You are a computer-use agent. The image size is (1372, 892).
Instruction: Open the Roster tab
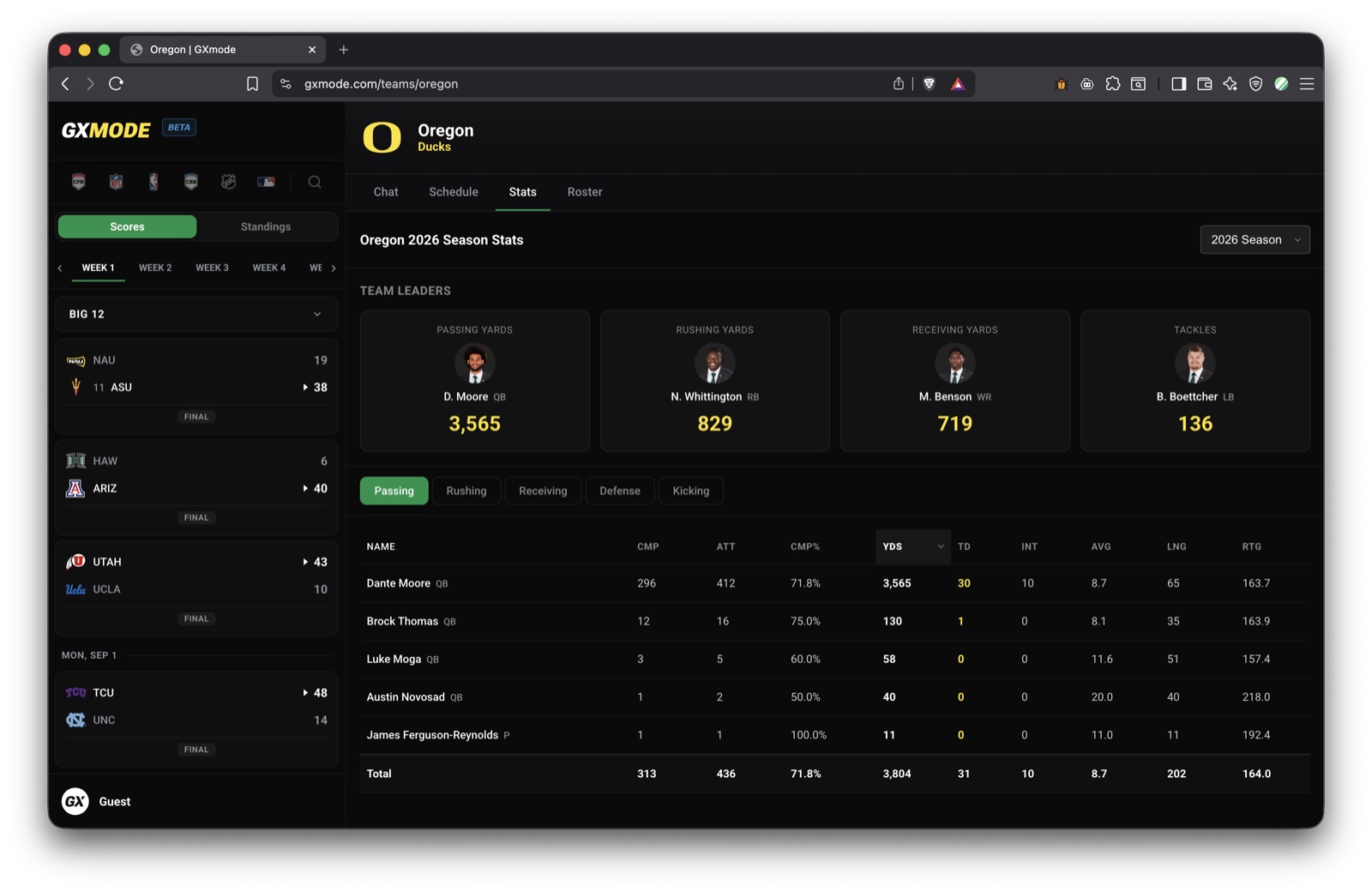coord(585,192)
